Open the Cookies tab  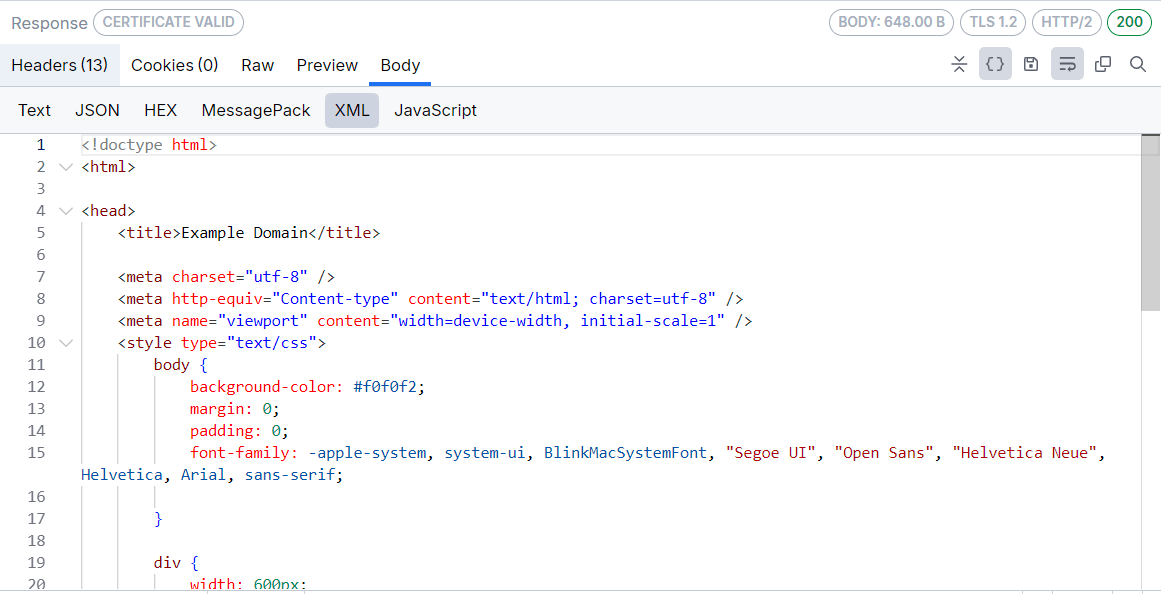pos(174,65)
